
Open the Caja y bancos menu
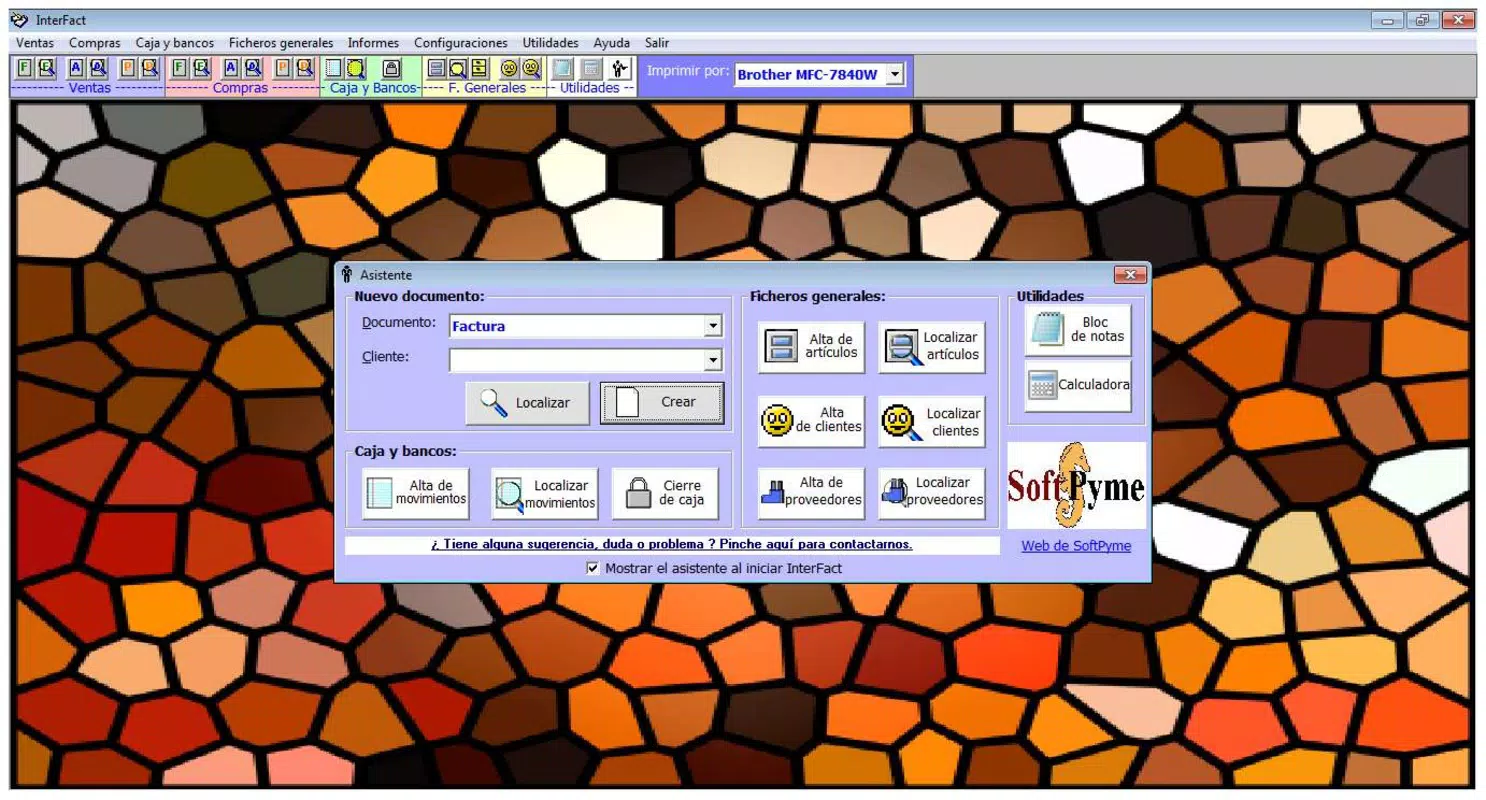click(174, 43)
